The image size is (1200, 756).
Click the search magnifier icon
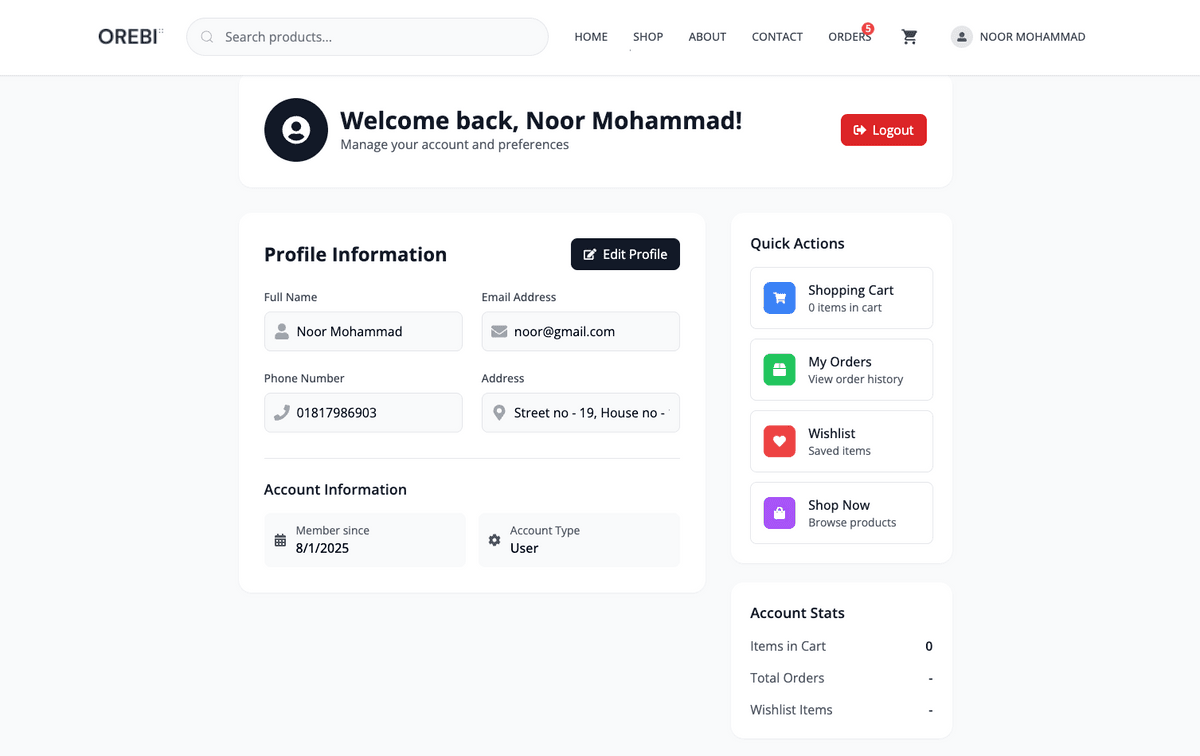[x=207, y=37]
